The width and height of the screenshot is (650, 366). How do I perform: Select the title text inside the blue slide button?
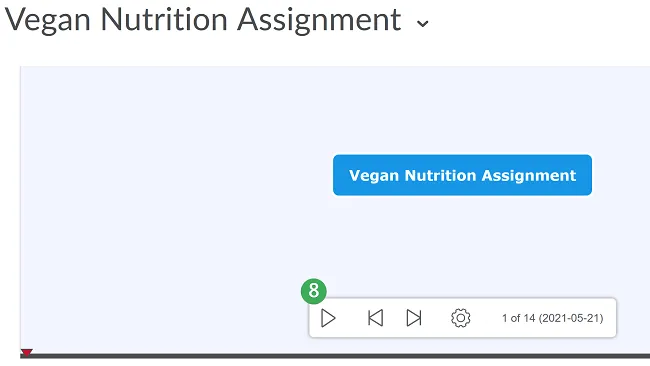pos(462,175)
